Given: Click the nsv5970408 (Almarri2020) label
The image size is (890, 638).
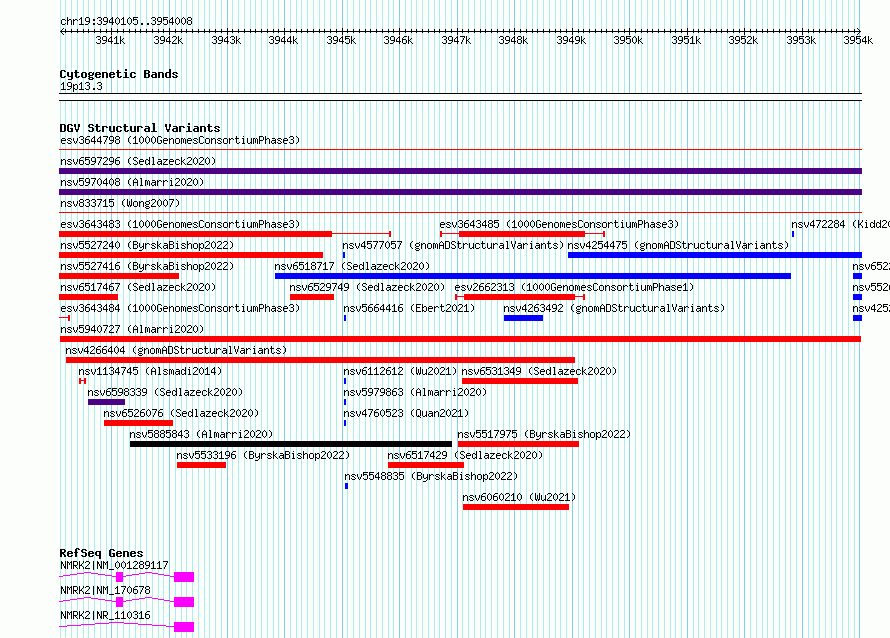Looking at the screenshot, I should pyautogui.click(x=132, y=182).
